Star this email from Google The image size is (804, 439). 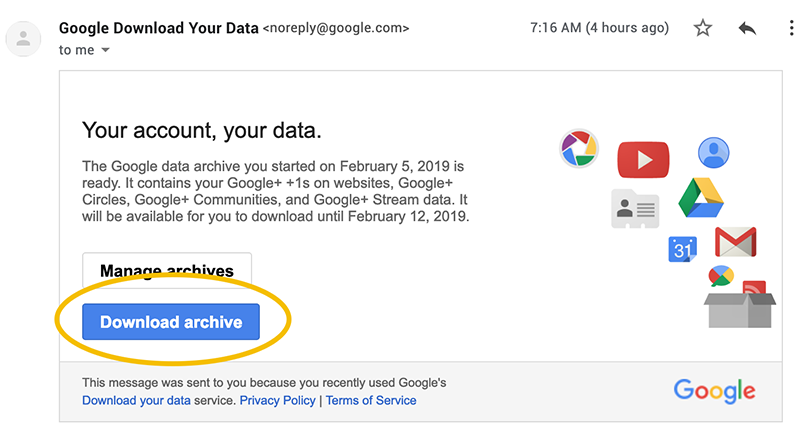(x=703, y=28)
